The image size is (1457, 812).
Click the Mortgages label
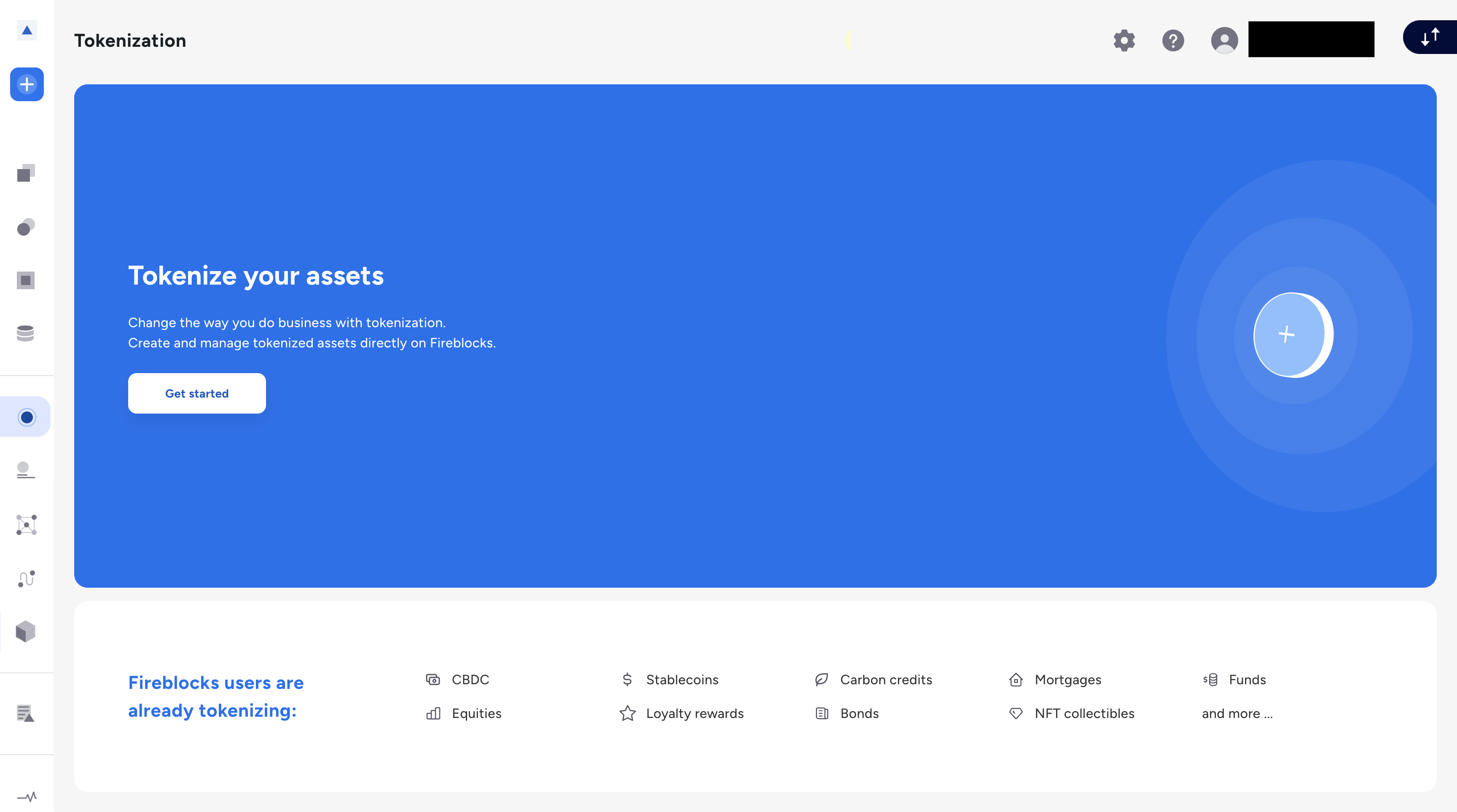[x=1068, y=680]
